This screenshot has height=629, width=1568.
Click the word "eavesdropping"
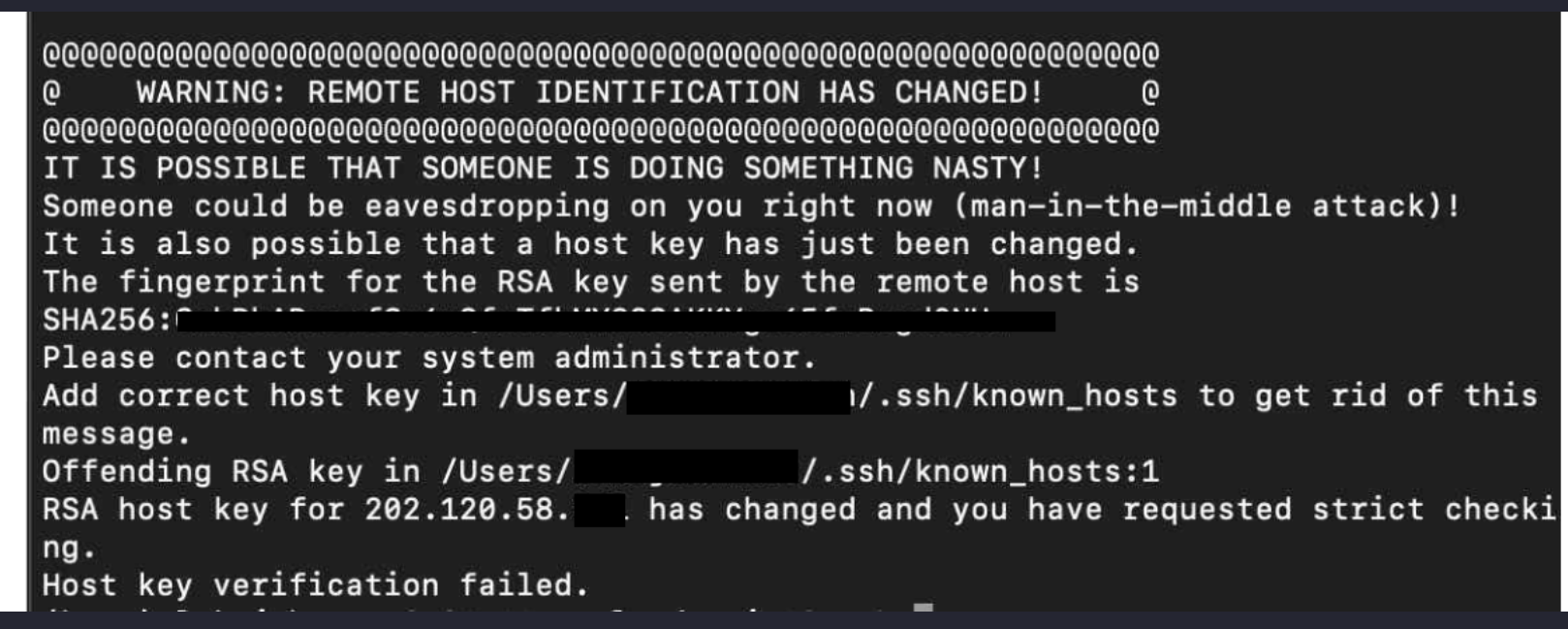coord(486,206)
